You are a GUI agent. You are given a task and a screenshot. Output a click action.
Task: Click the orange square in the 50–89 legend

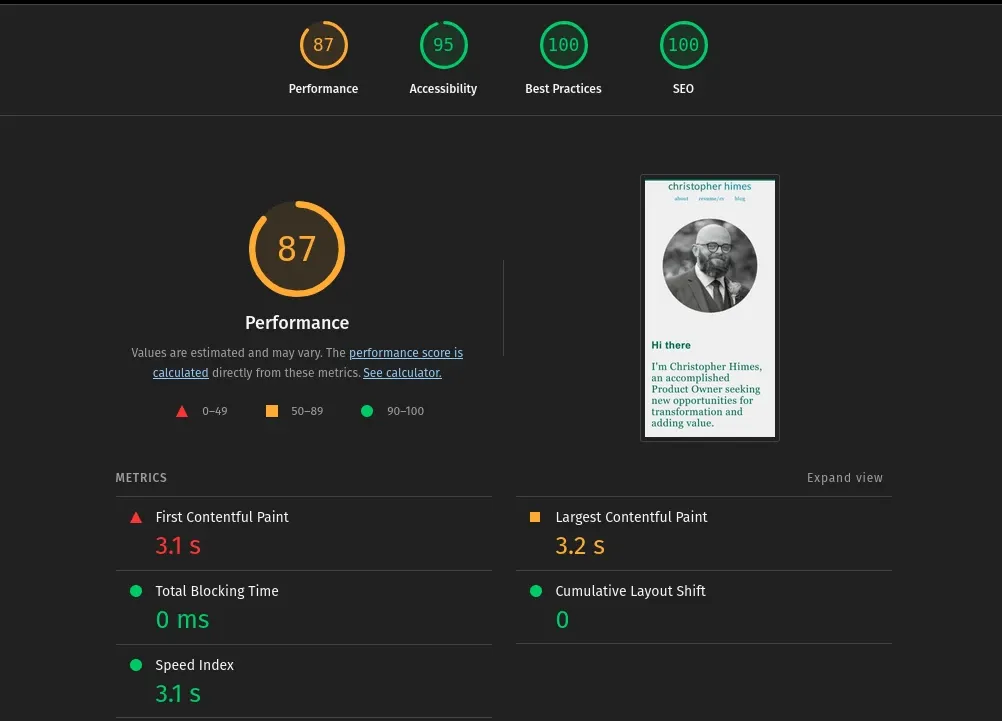tap(271, 410)
